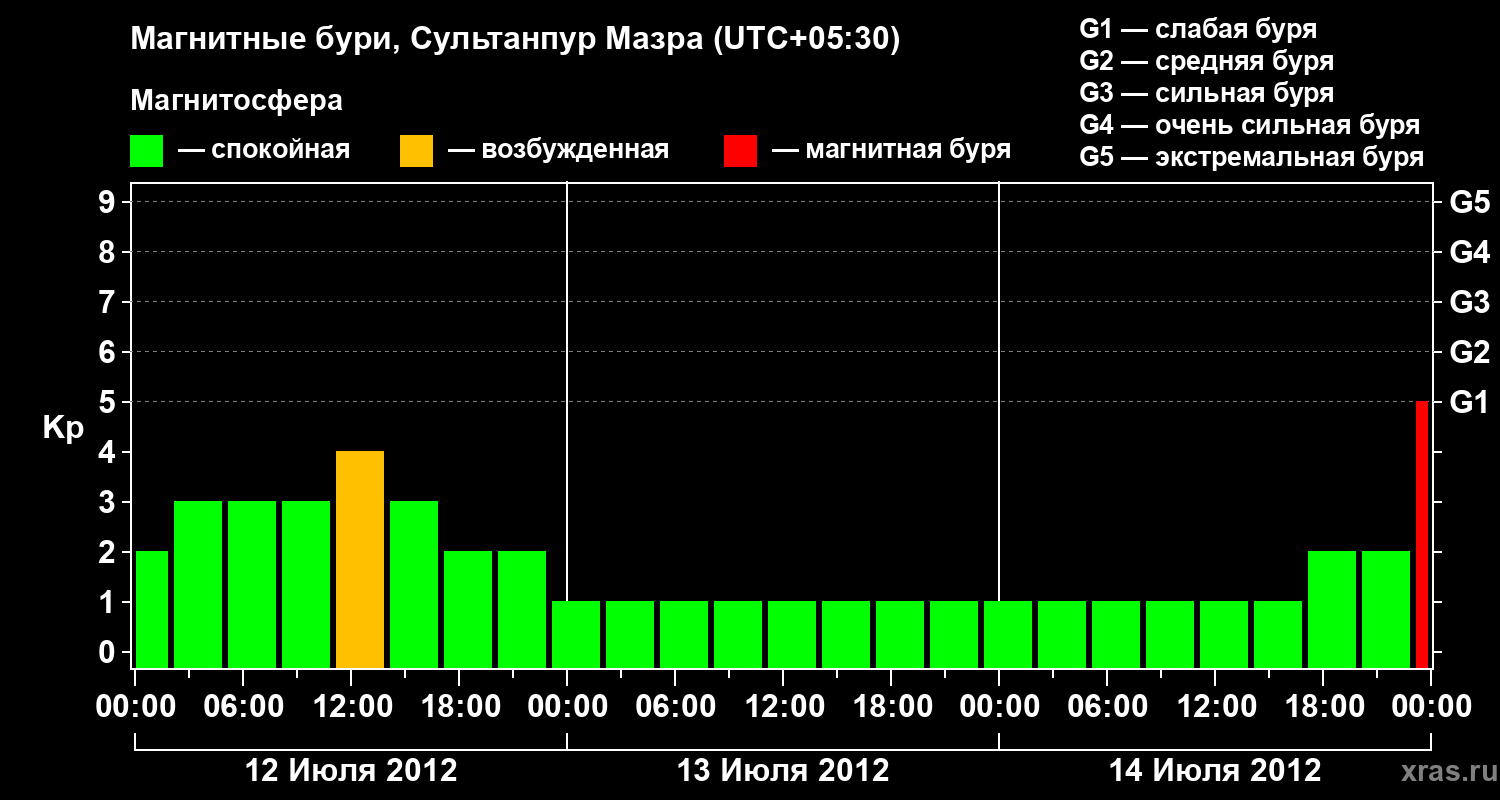Click the '— спокойная' legend label
1500x800 pixels.
pyautogui.click(x=264, y=150)
